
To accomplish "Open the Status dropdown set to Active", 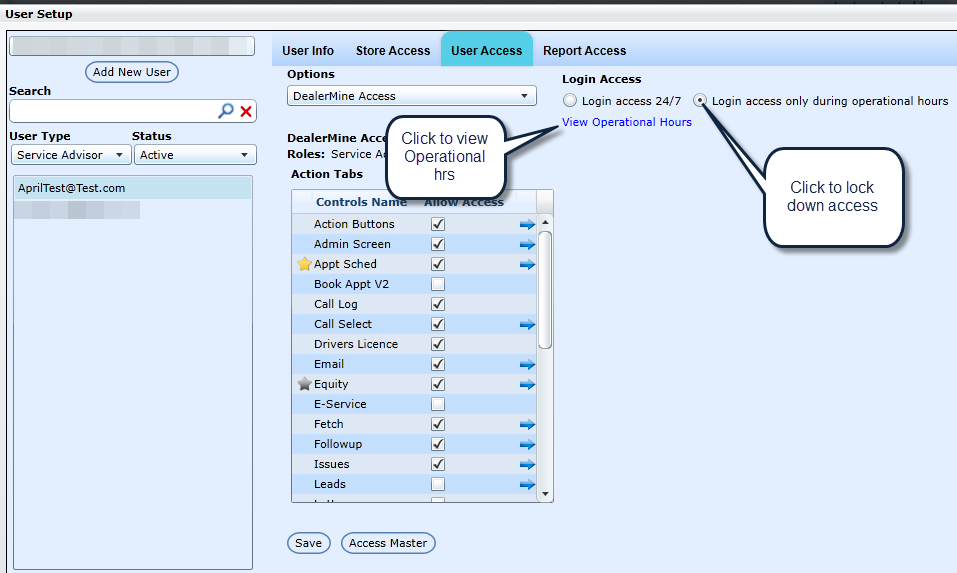I will [x=194, y=155].
